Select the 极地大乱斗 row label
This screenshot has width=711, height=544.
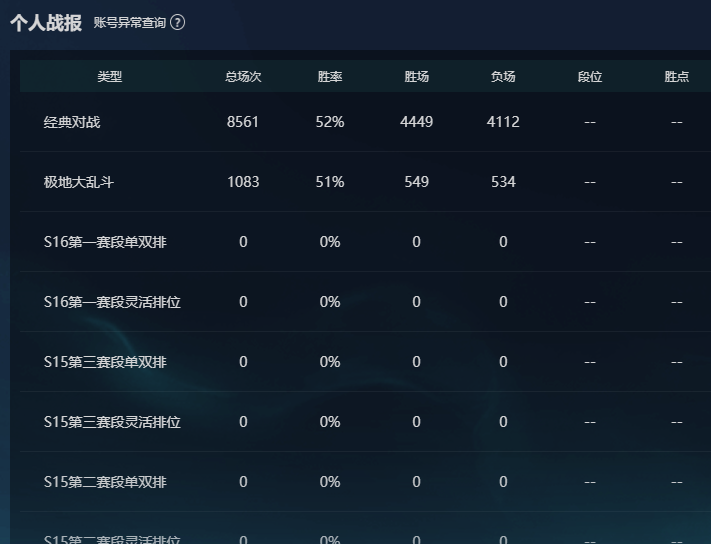point(78,182)
